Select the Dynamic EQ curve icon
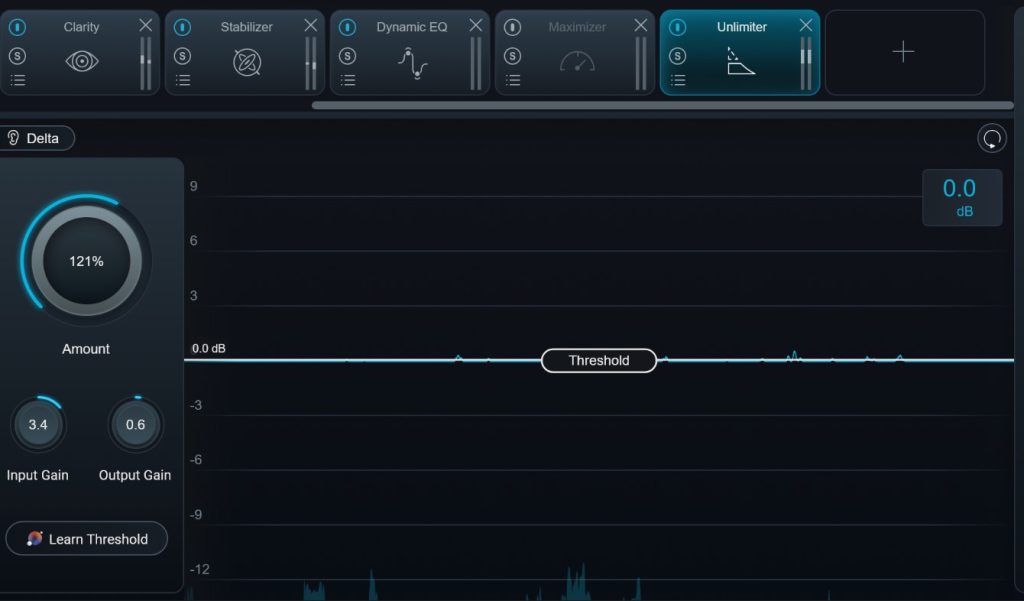1024x601 pixels. tap(412, 63)
